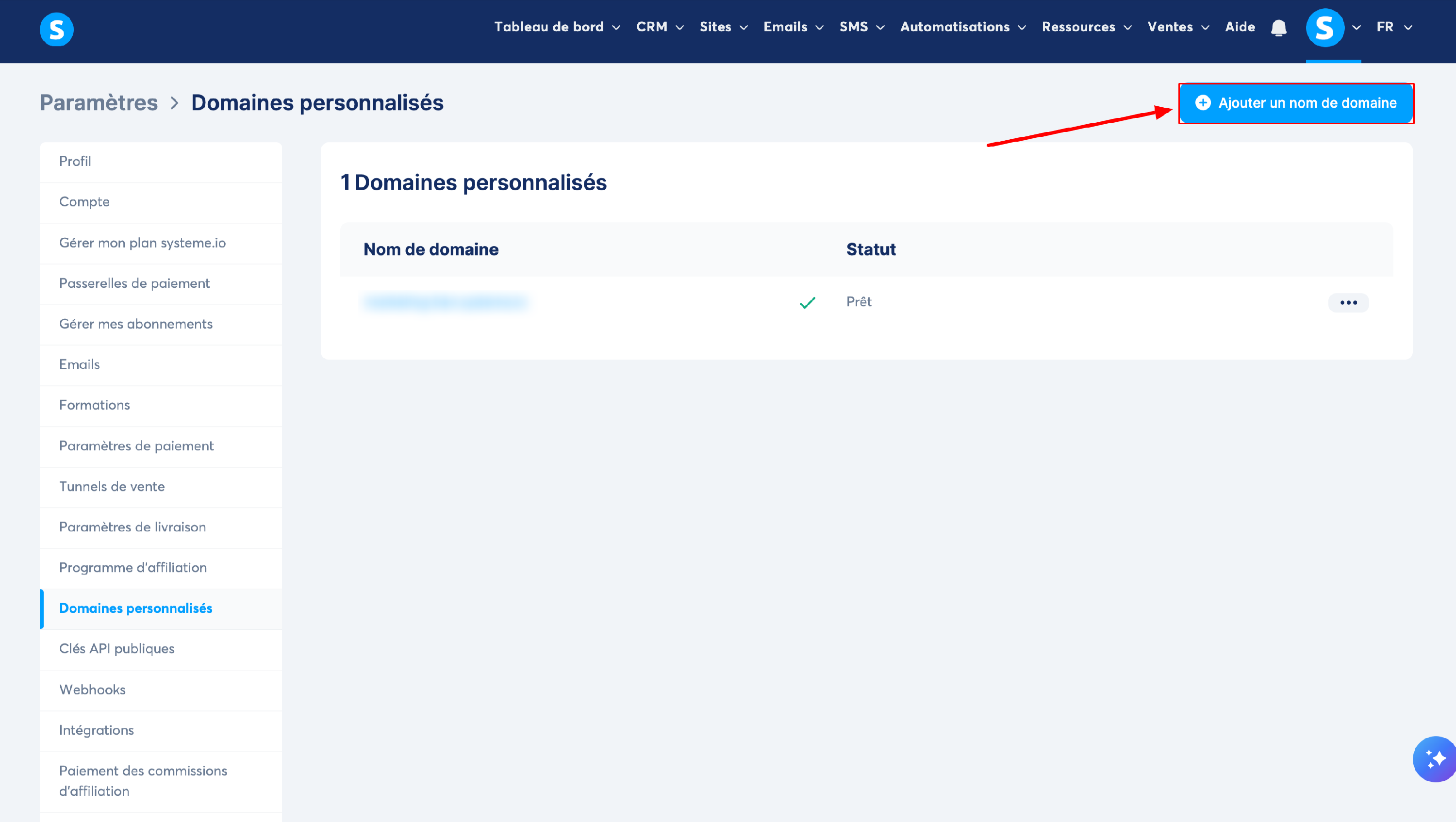Open the Ventes menu
The width and height of the screenshot is (1456, 822).
(x=1178, y=27)
